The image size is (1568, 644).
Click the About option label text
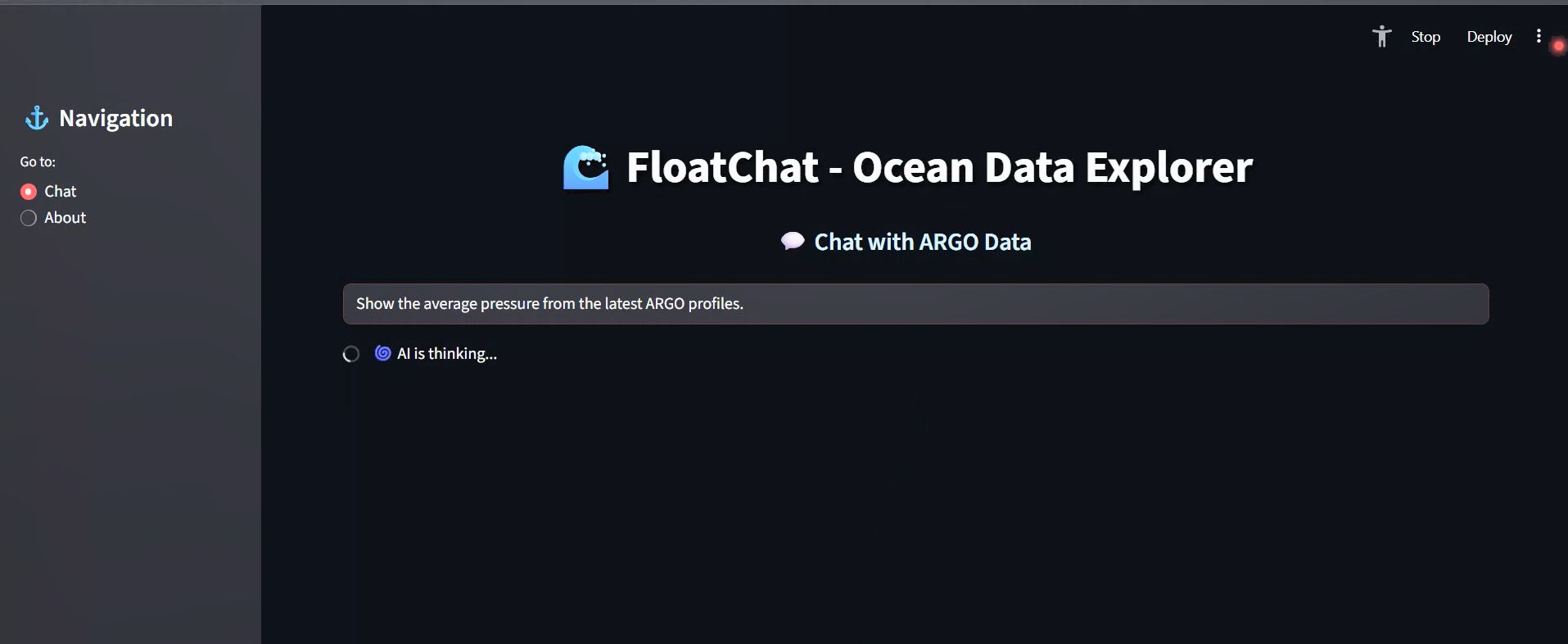65,218
